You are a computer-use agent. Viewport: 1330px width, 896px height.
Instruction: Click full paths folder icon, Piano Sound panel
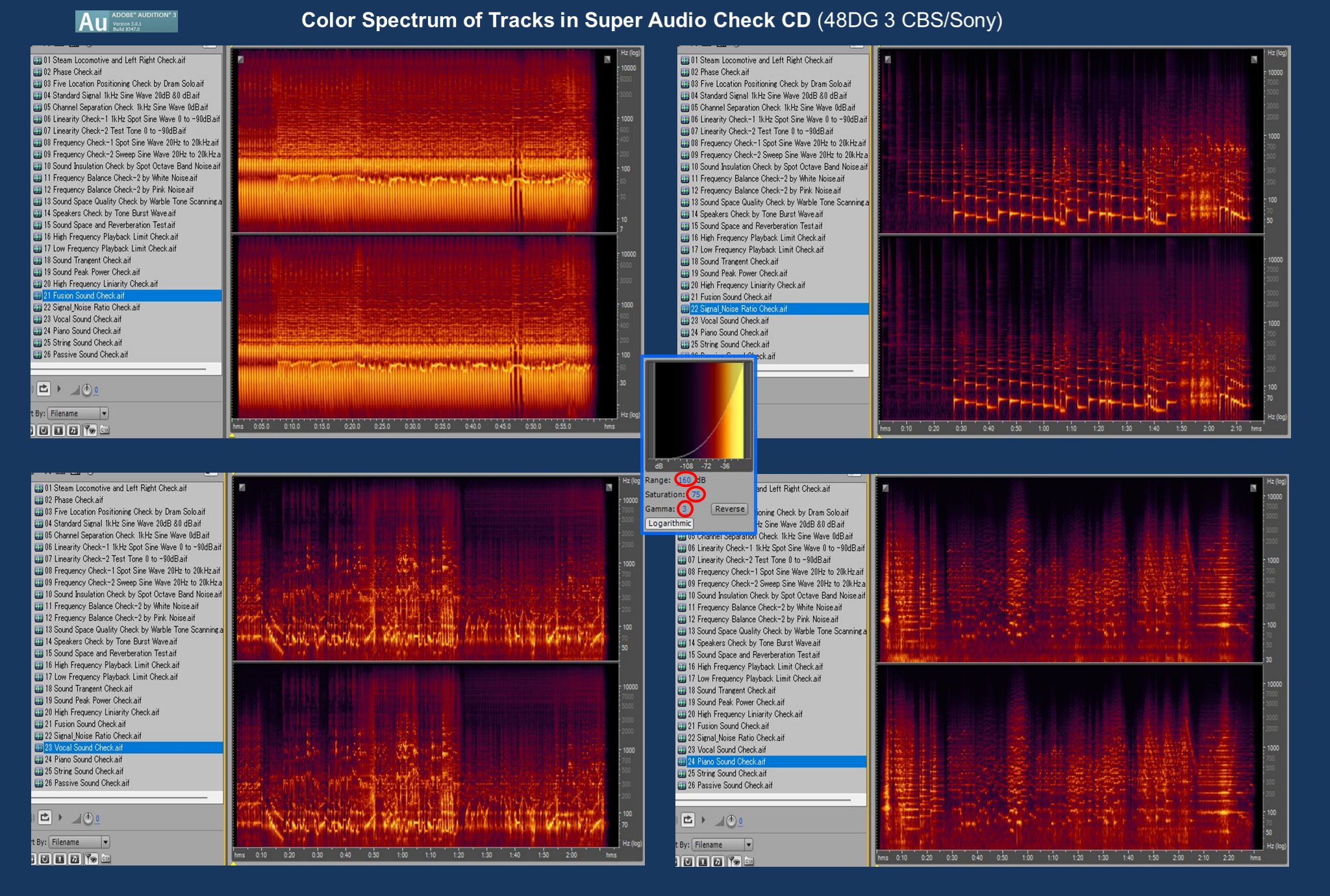click(x=749, y=861)
